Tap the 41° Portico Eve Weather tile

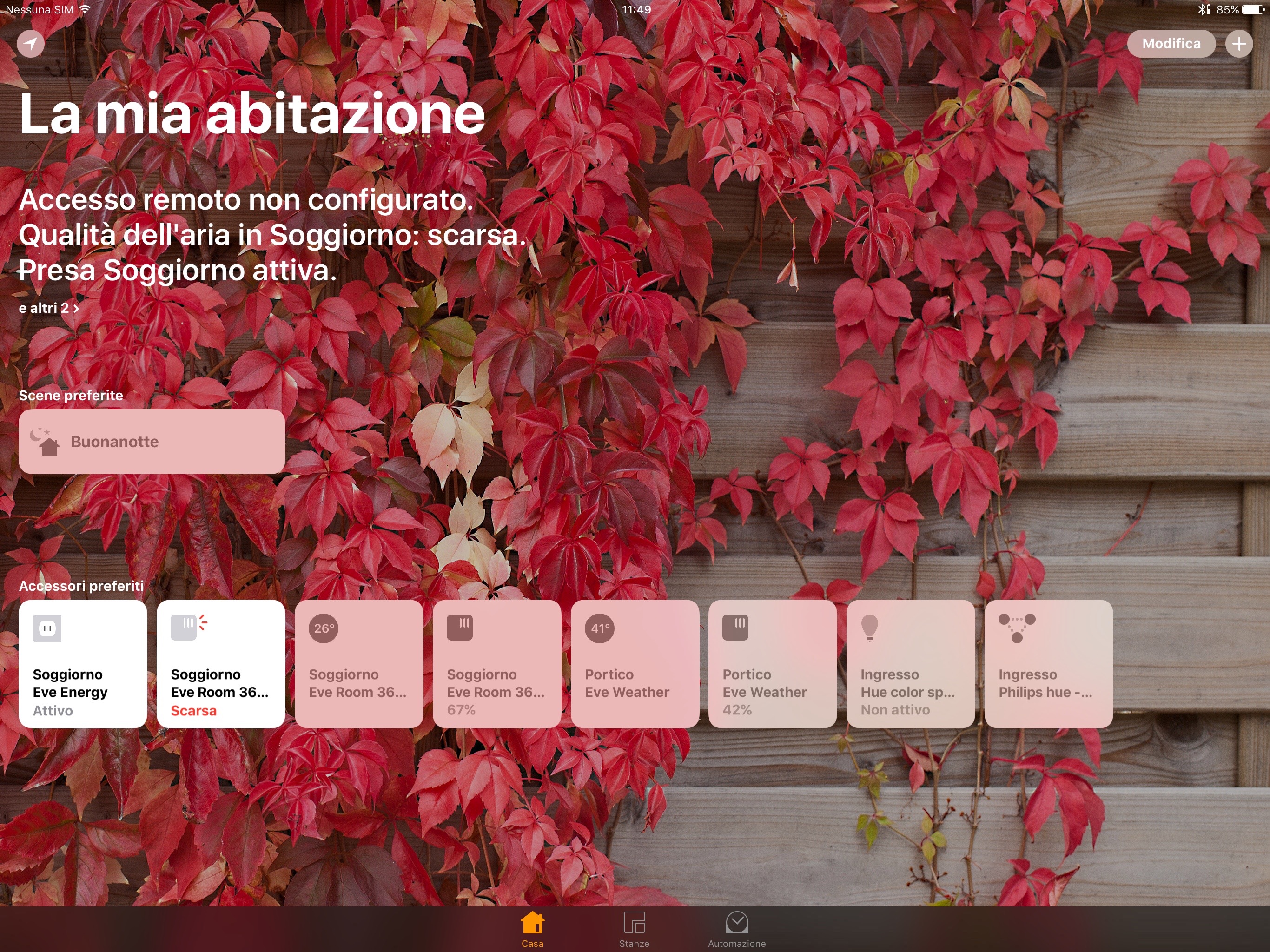coord(635,664)
